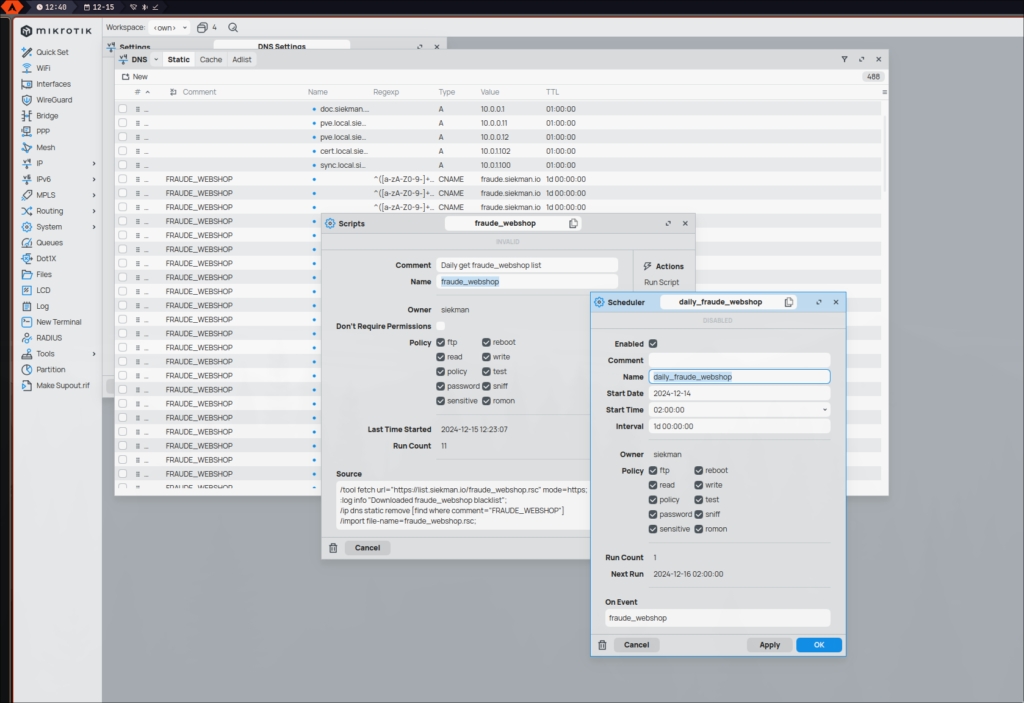Open the Start Time dropdown
Image resolution: width=1024 pixels, height=703 pixels.
(x=824, y=410)
